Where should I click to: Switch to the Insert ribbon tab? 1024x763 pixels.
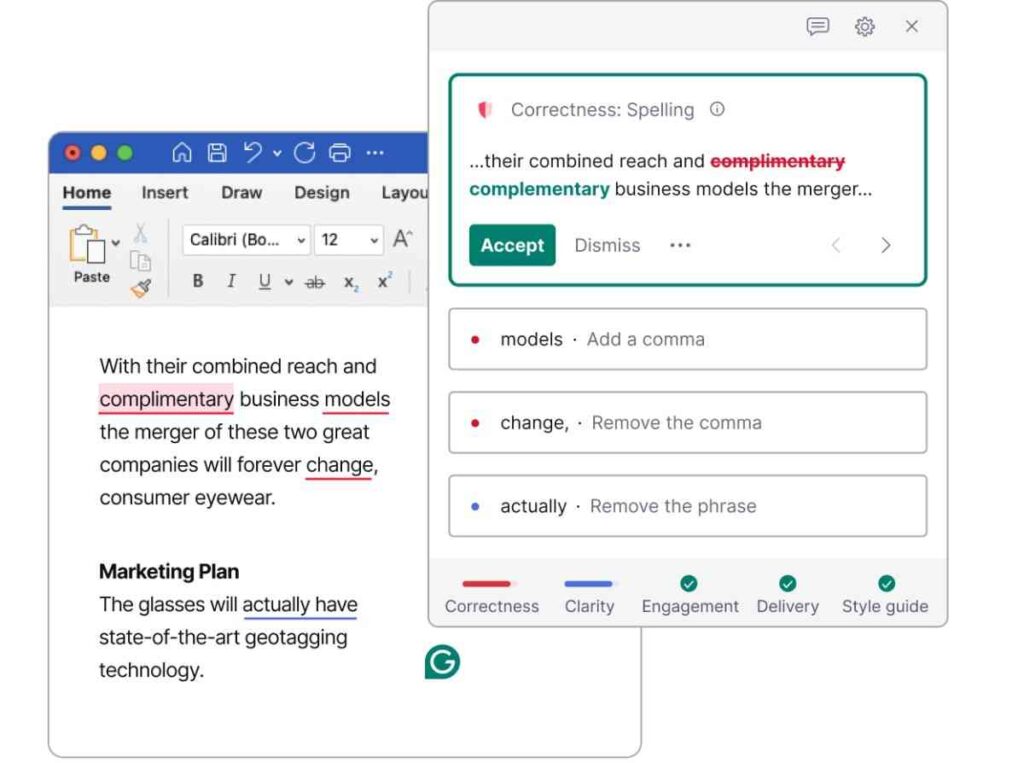[x=165, y=193]
